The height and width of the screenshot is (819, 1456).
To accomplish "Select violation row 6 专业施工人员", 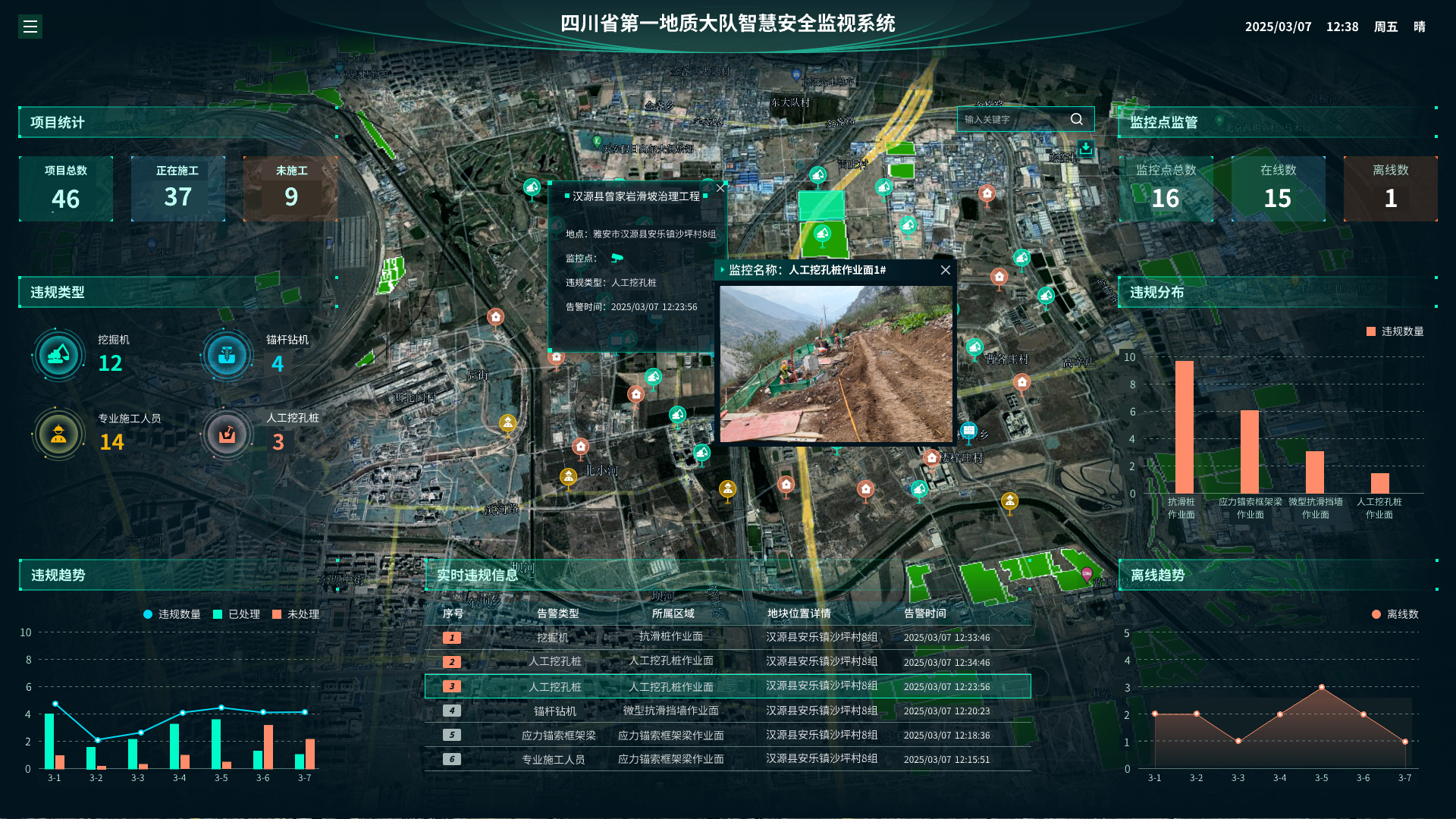I will (728, 759).
